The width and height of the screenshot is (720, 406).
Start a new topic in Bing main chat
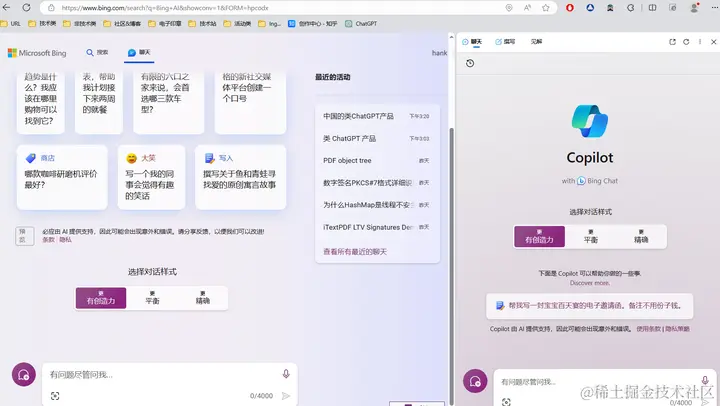pyautogui.click(x=23, y=375)
